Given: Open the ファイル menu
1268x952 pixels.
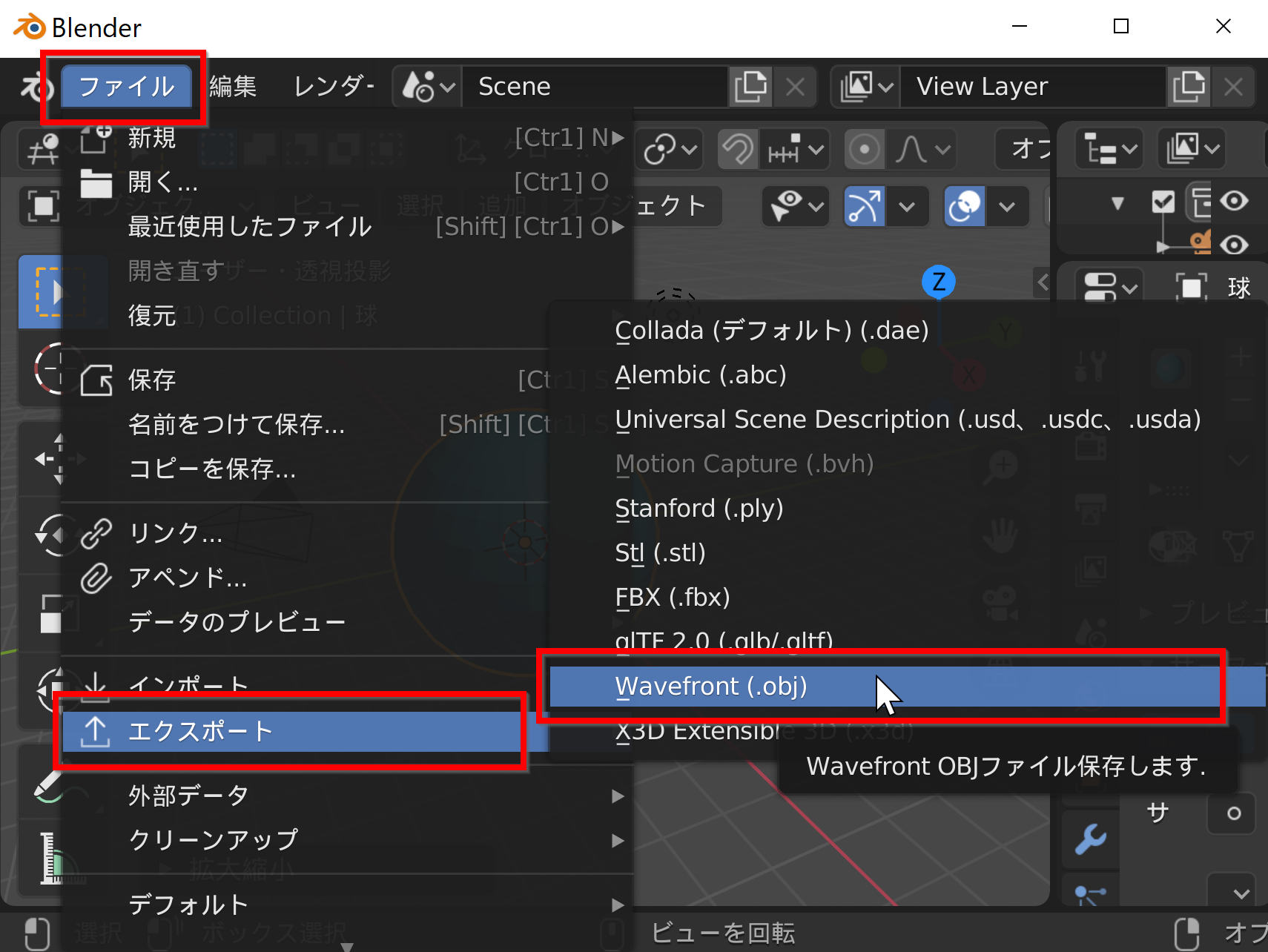Looking at the screenshot, I should (x=126, y=87).
